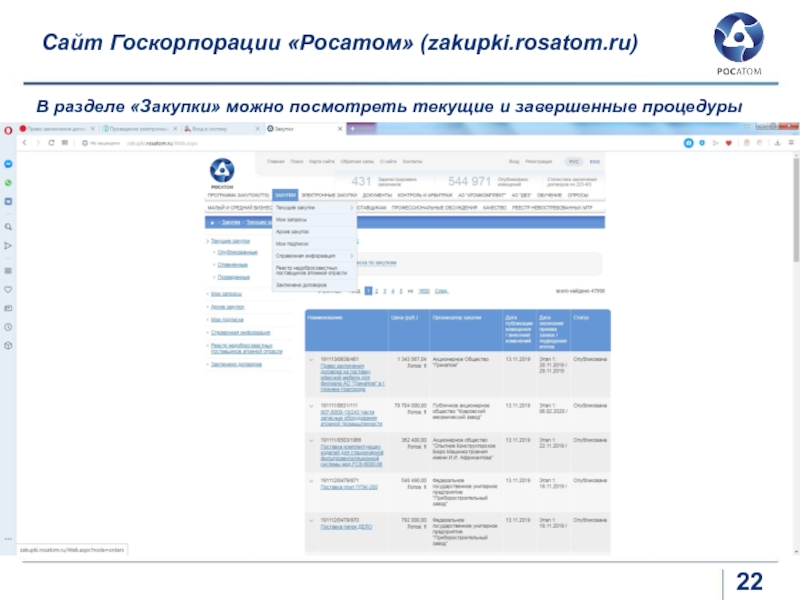Click the red heart bookmark icon in the address bar
The height and width of the screenshot is (600, 800).
(729, 143)
